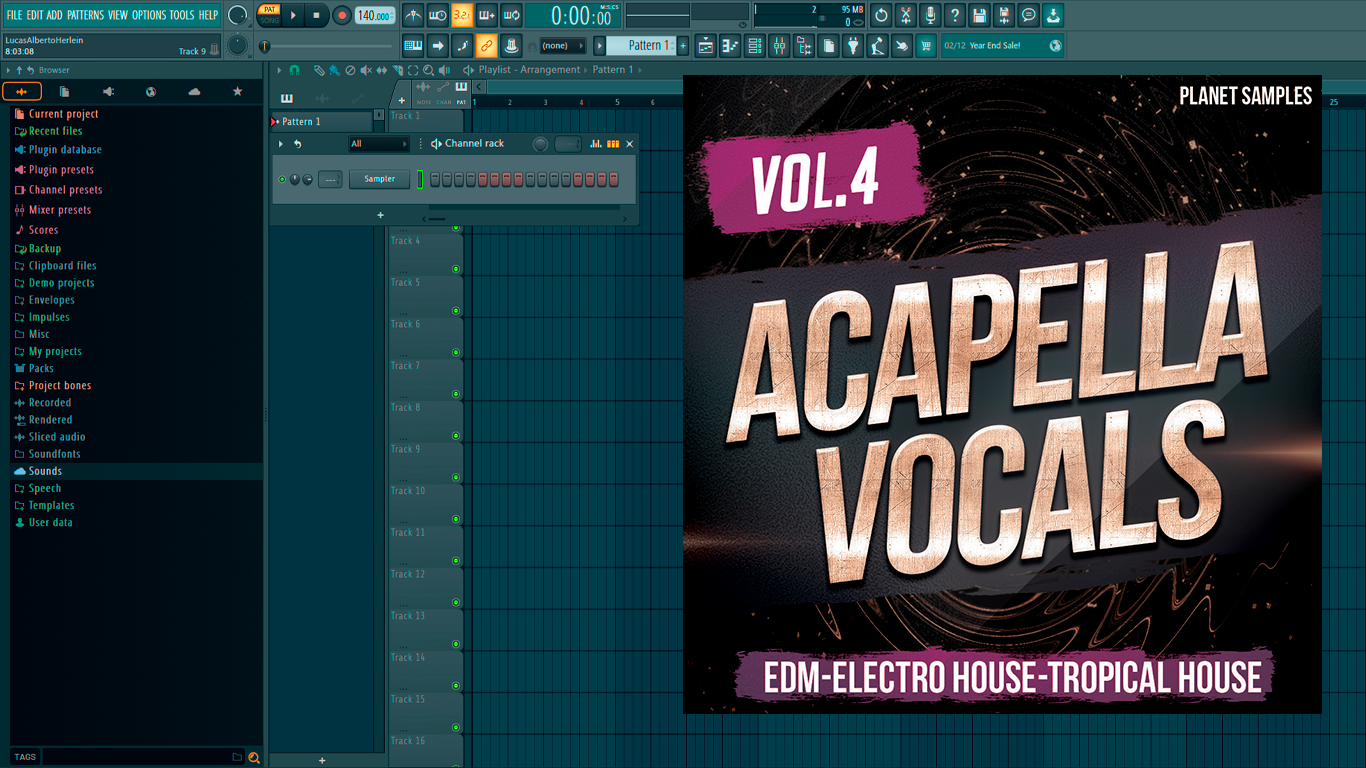Add a new channel with the plus button
The image size is (1366, 768).
(x=380, y=215)
